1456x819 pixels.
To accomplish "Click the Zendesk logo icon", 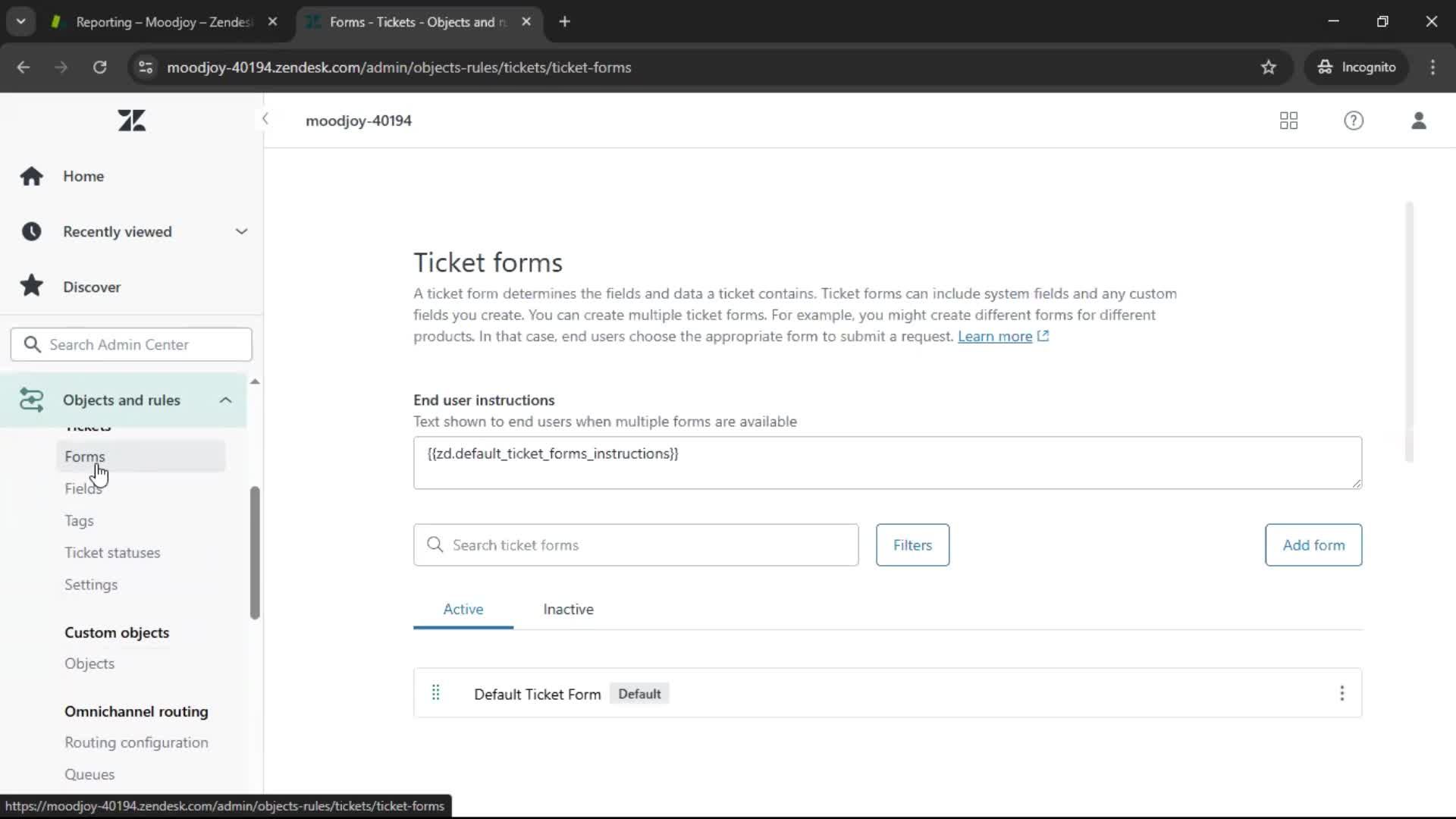I will pyautogui.click(x=132, y=121).
